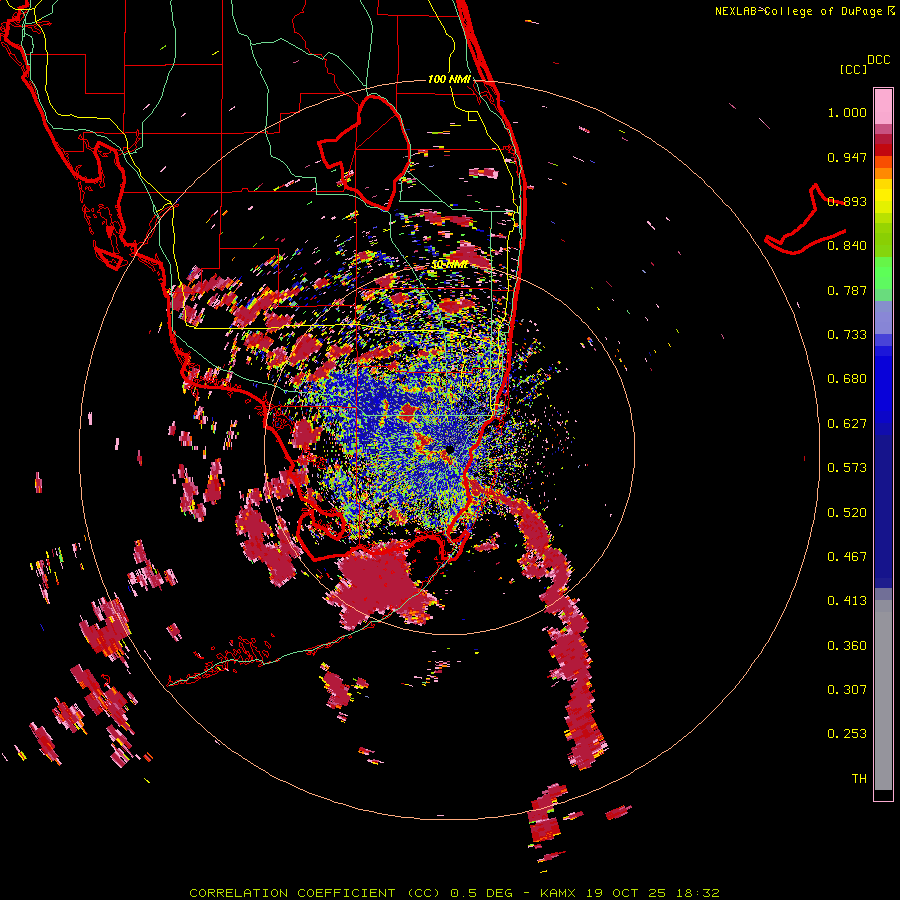Click the 0.573 scale value
This screenshot has width=900, height=900.
(847, 468)
